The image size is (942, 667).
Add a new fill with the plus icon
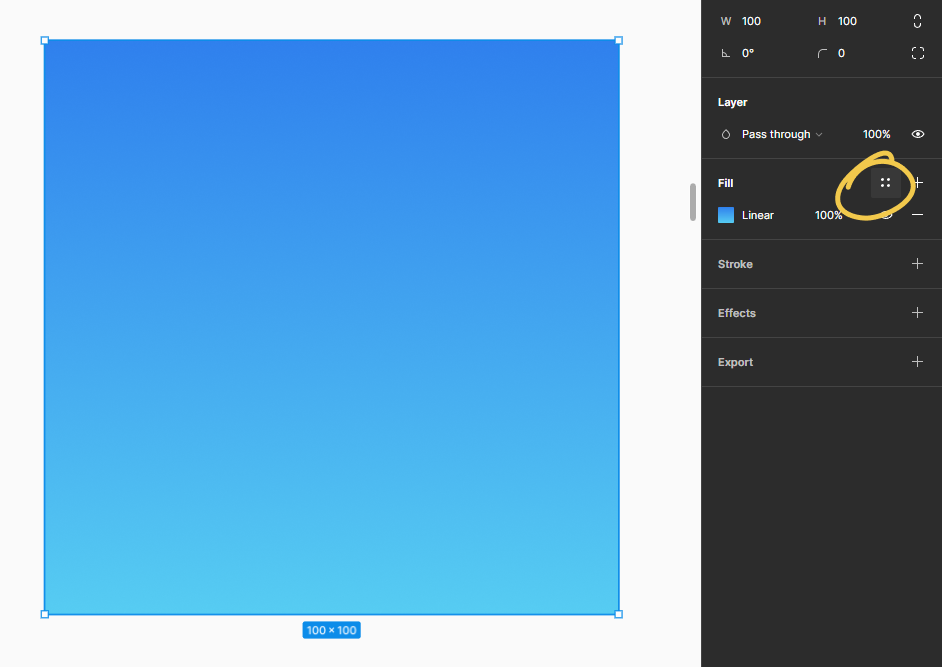[917, 183]
